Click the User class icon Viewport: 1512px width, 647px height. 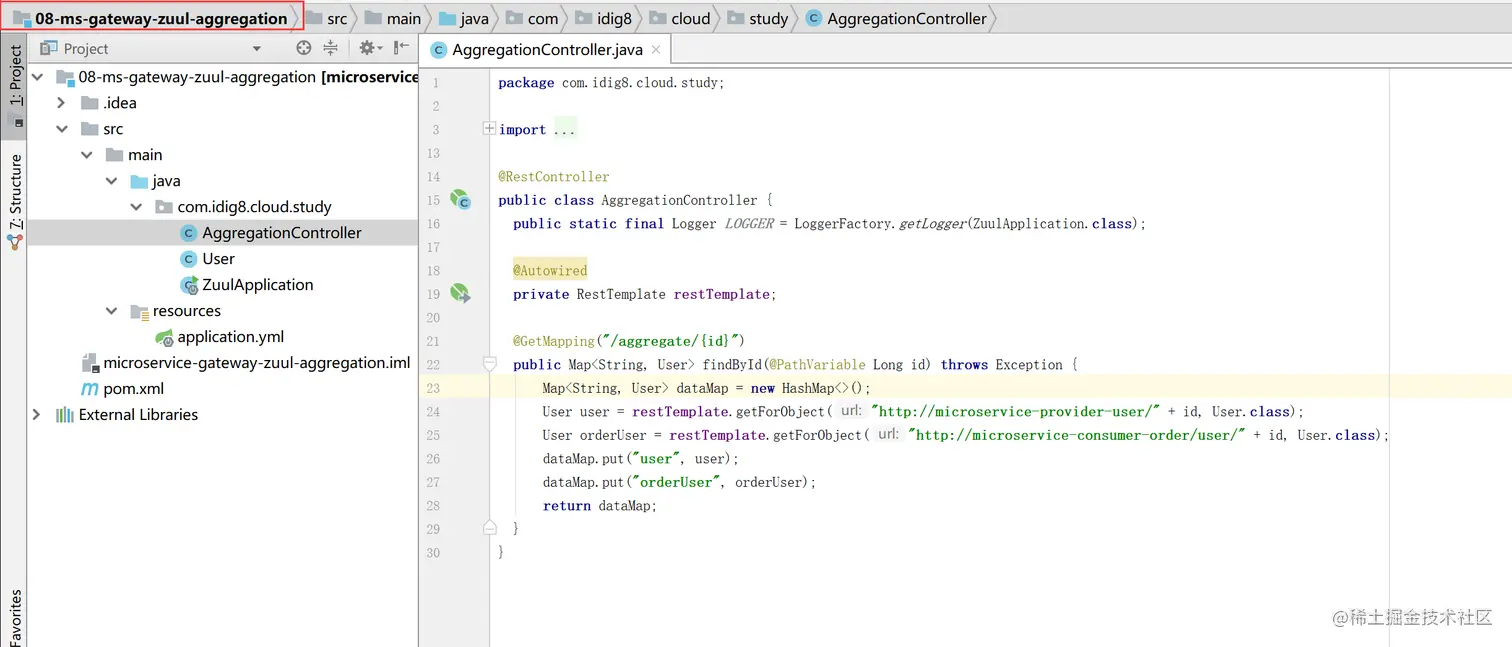tap(189, 259)
